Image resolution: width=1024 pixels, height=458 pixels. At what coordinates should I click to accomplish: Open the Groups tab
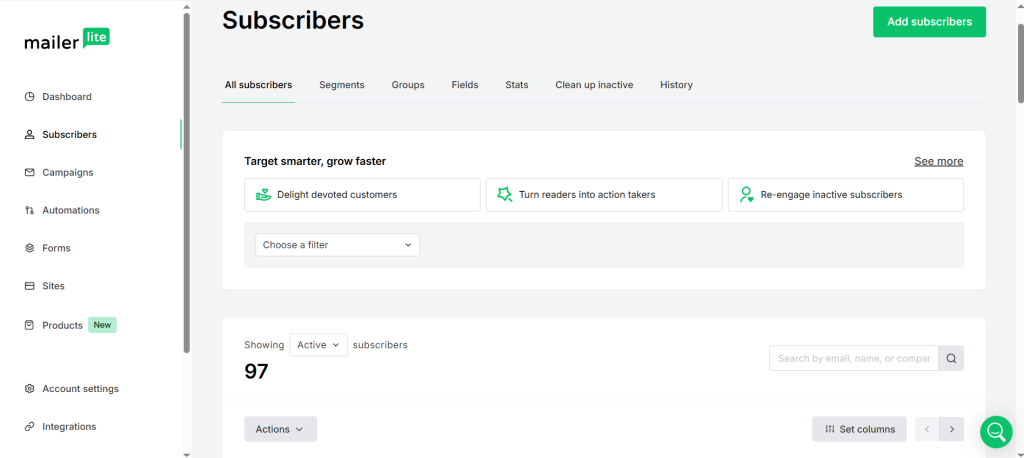pos(408,85)
